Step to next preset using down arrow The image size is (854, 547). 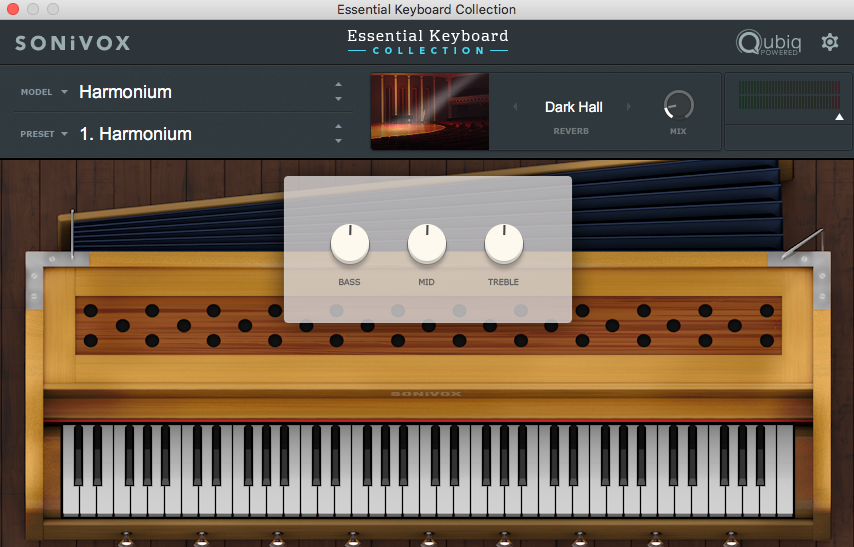[338, 141]
